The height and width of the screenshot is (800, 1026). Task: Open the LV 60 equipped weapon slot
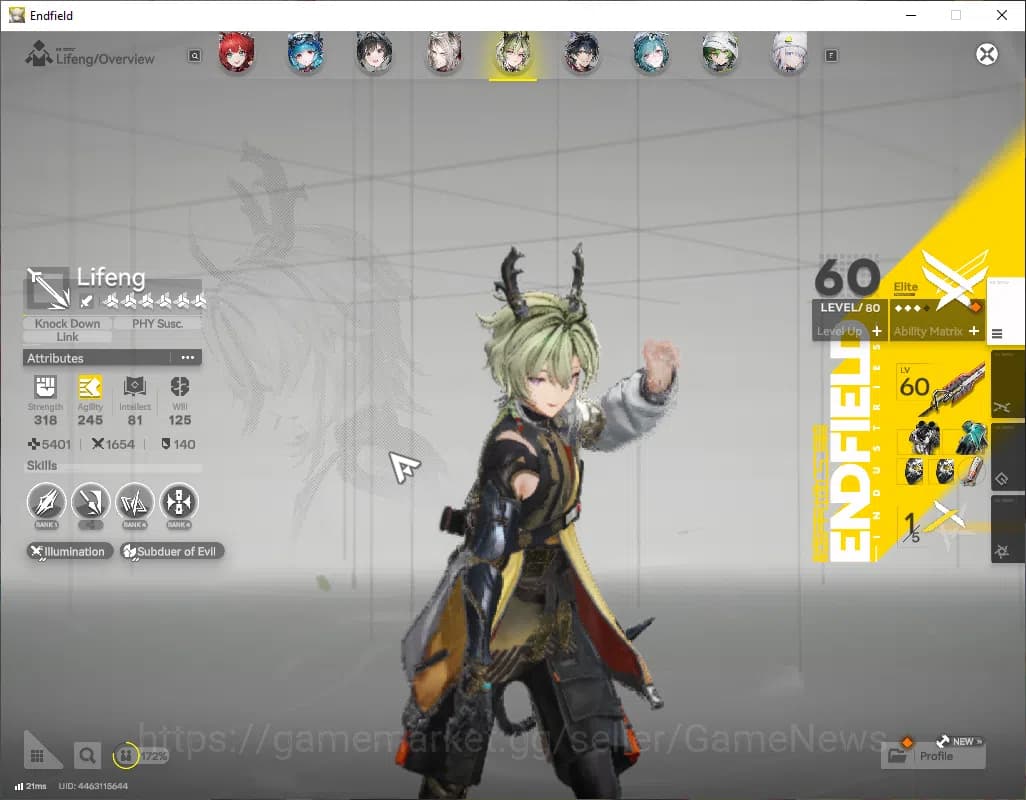click(941, 389)
